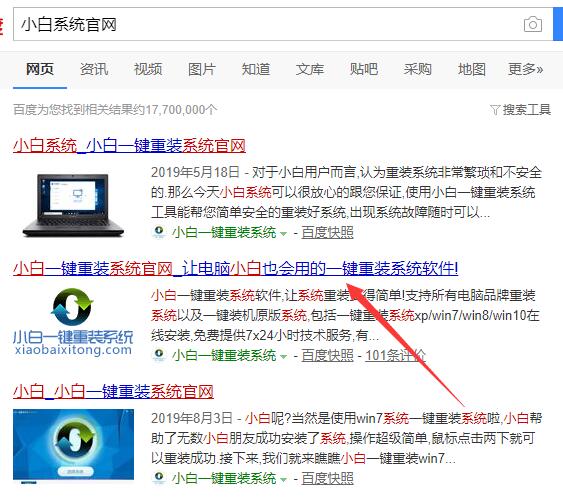Open the camera image search icon
Screen dimensions: 563x502
pyautogui.click(x=533, y=25)
